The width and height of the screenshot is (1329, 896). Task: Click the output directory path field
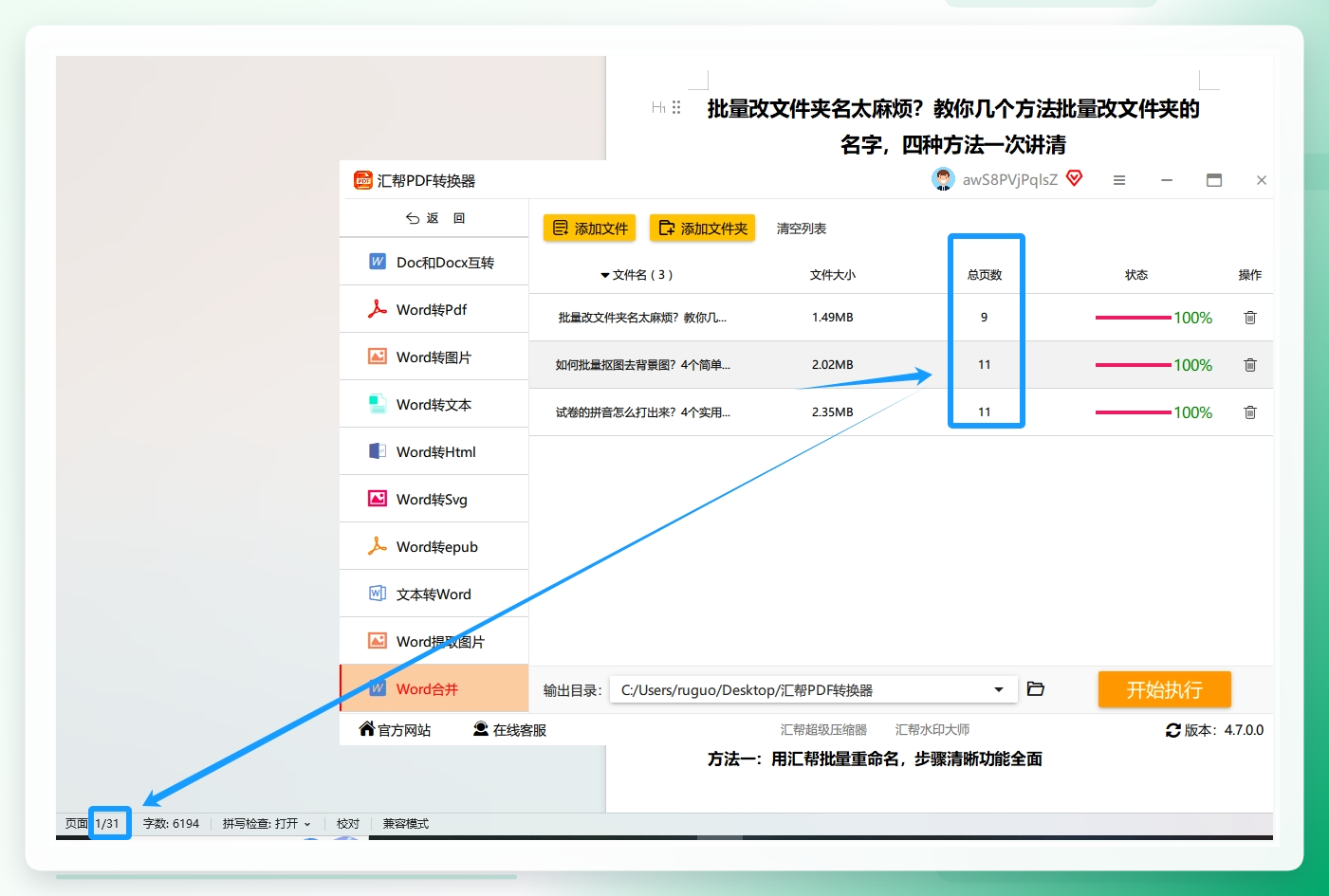pos(813,689)
